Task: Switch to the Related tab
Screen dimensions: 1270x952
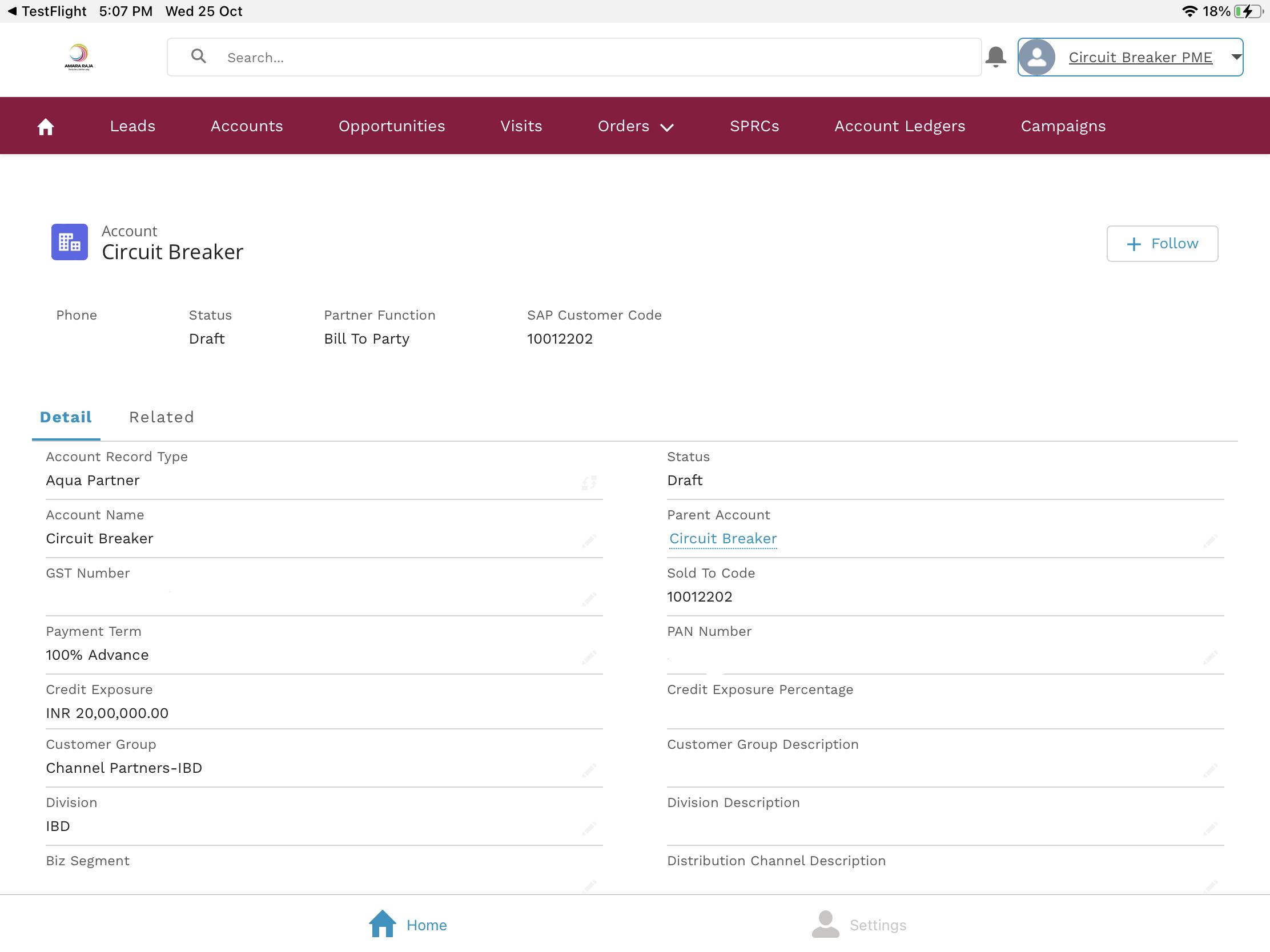Action: [x=162, y=417]
